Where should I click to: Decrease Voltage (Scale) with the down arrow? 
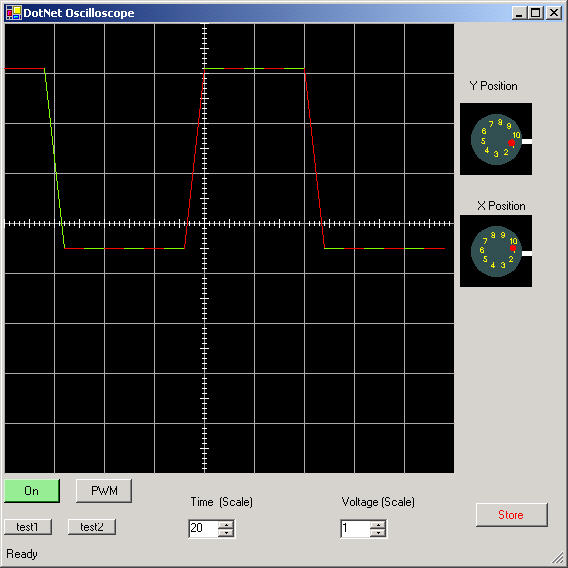pos(379,533)
